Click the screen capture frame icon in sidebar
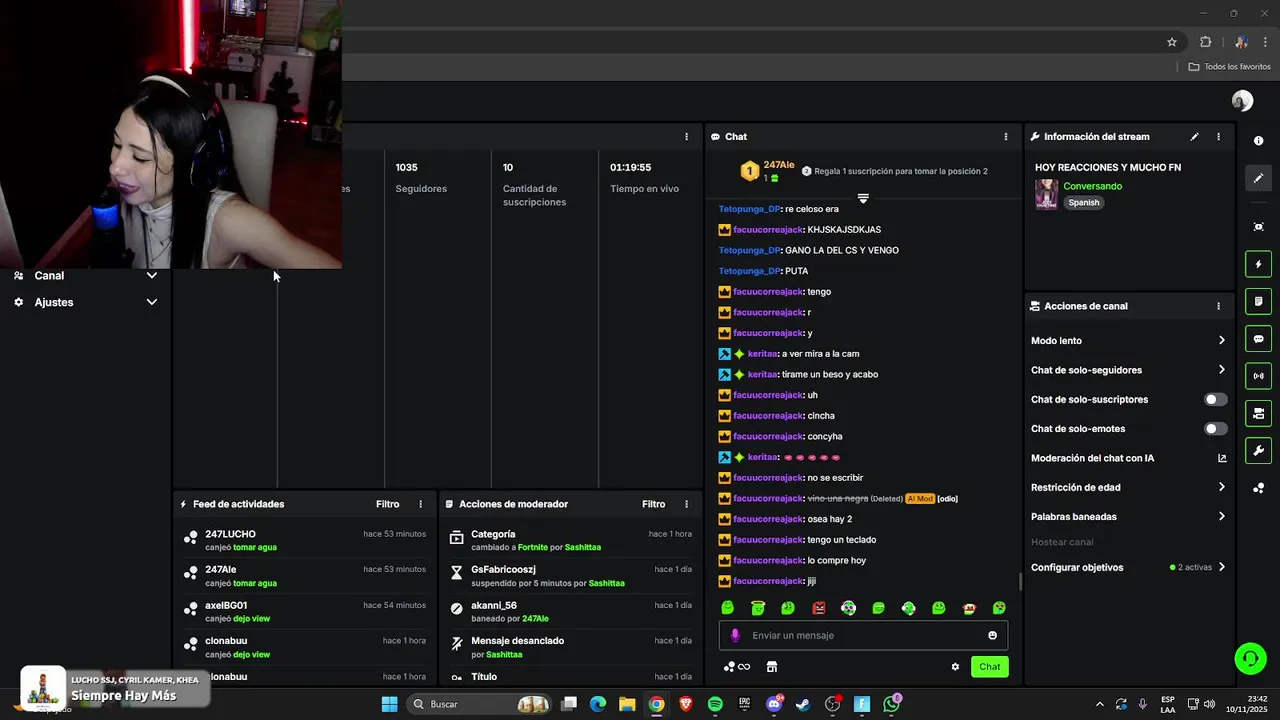This screenshot has width=1280, height=720. [1259, 227]
